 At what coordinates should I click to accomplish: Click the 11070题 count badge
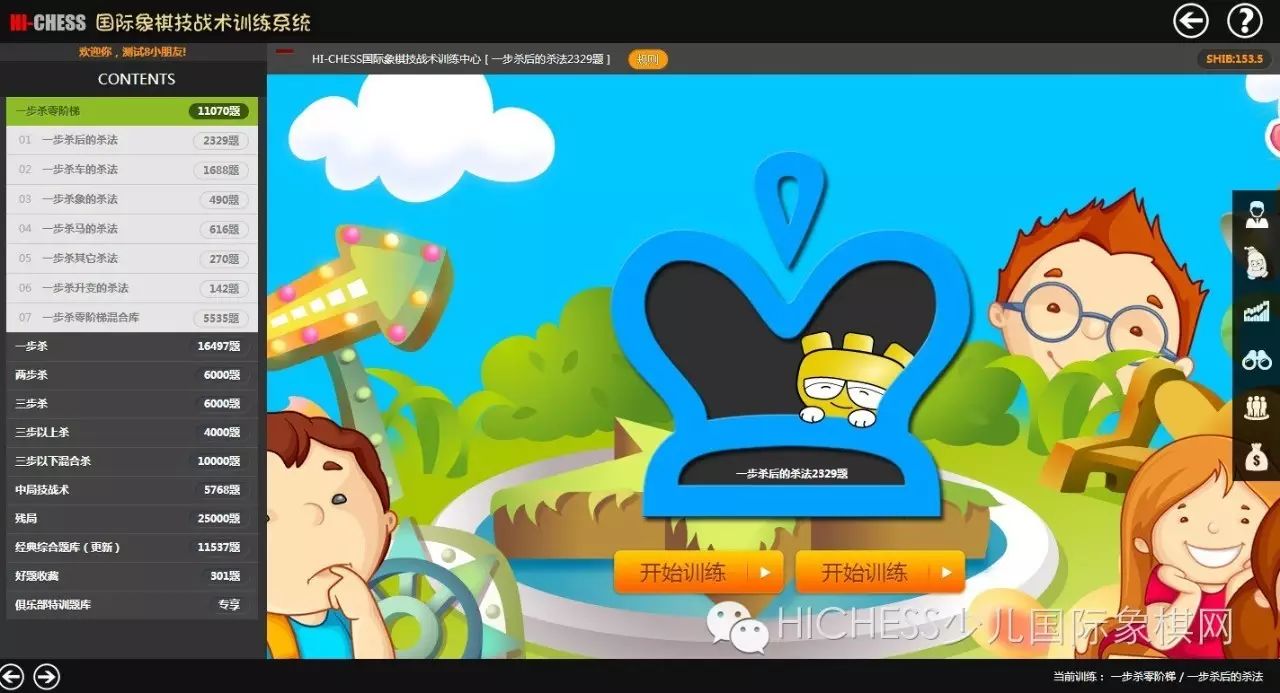click(219, 111)
